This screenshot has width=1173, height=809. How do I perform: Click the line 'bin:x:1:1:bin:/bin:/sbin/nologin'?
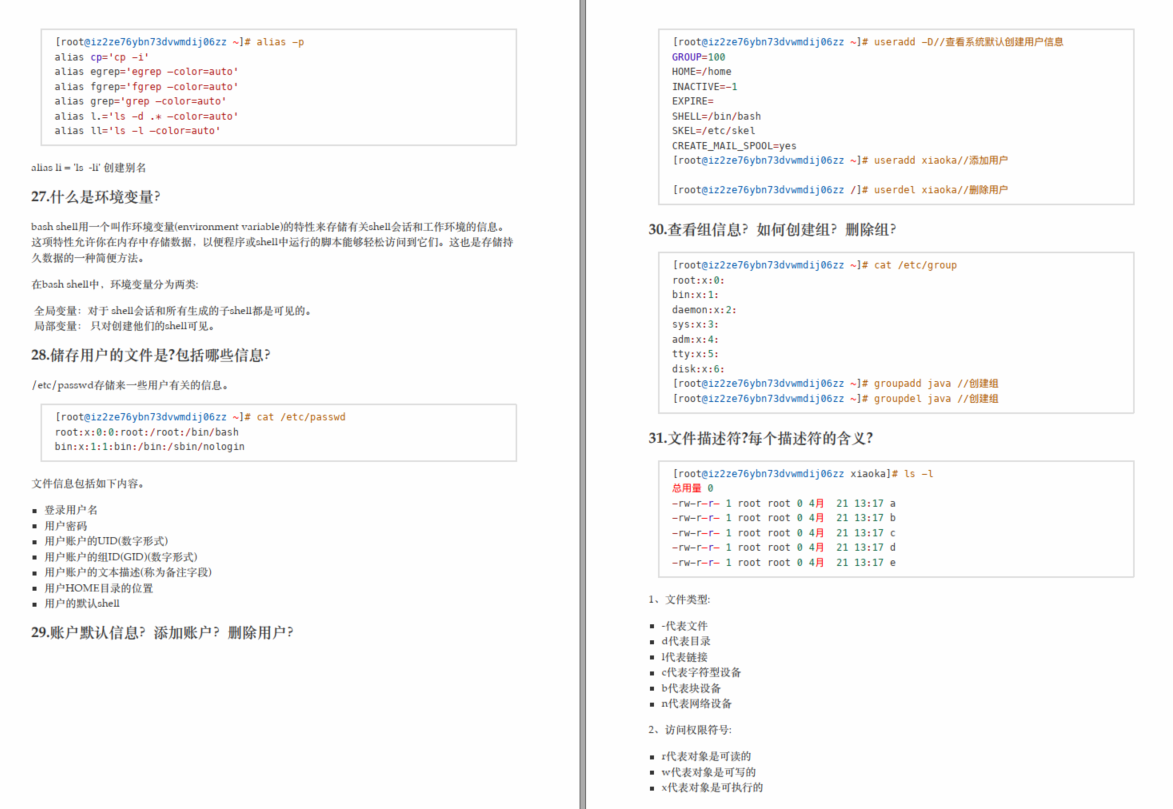(x=150, y=446)
